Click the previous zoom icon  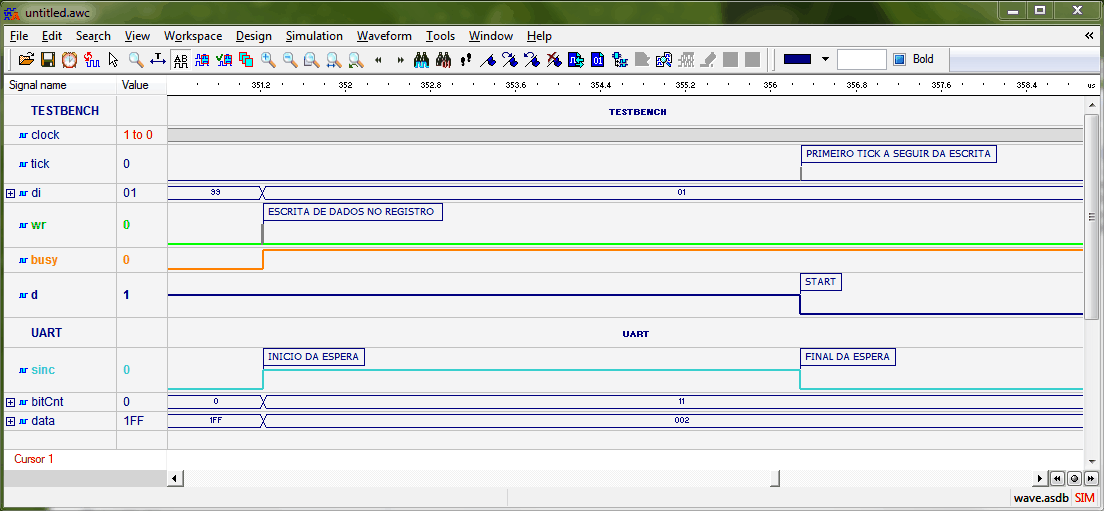tap(356, 60)
